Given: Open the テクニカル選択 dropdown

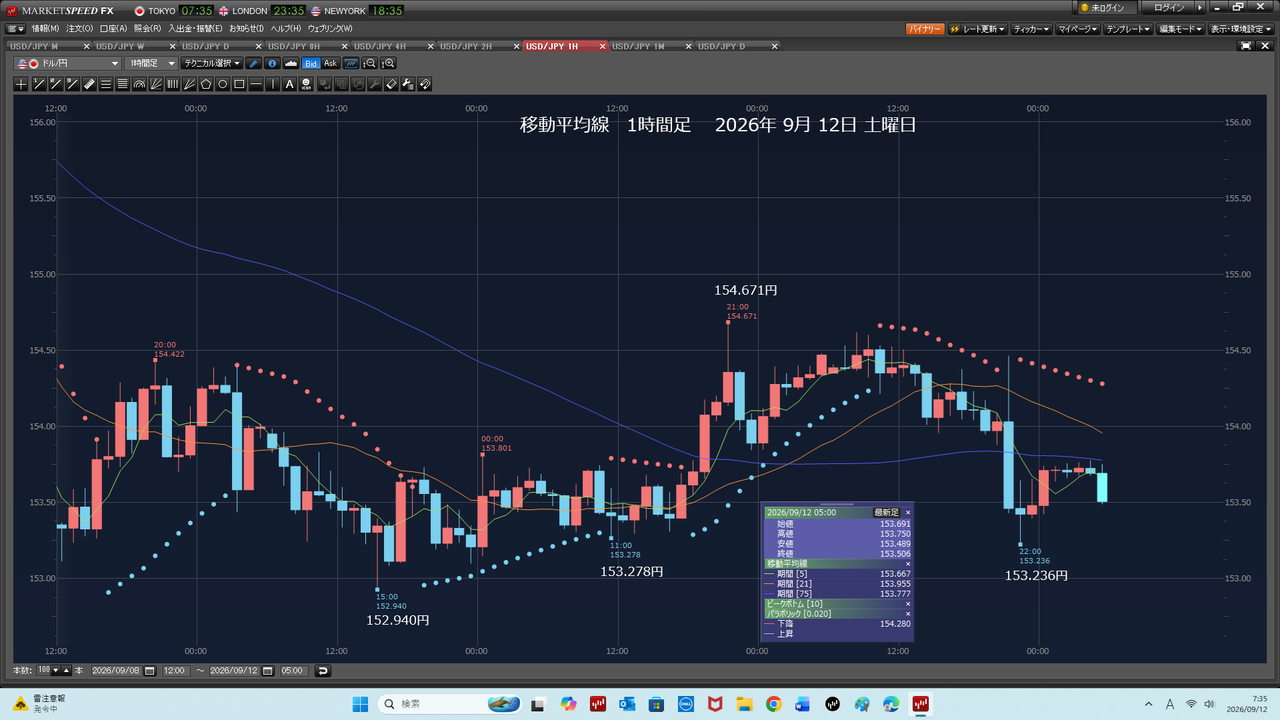Looking at the screenshot, I should pyautogui.click(x=212, y=63).
